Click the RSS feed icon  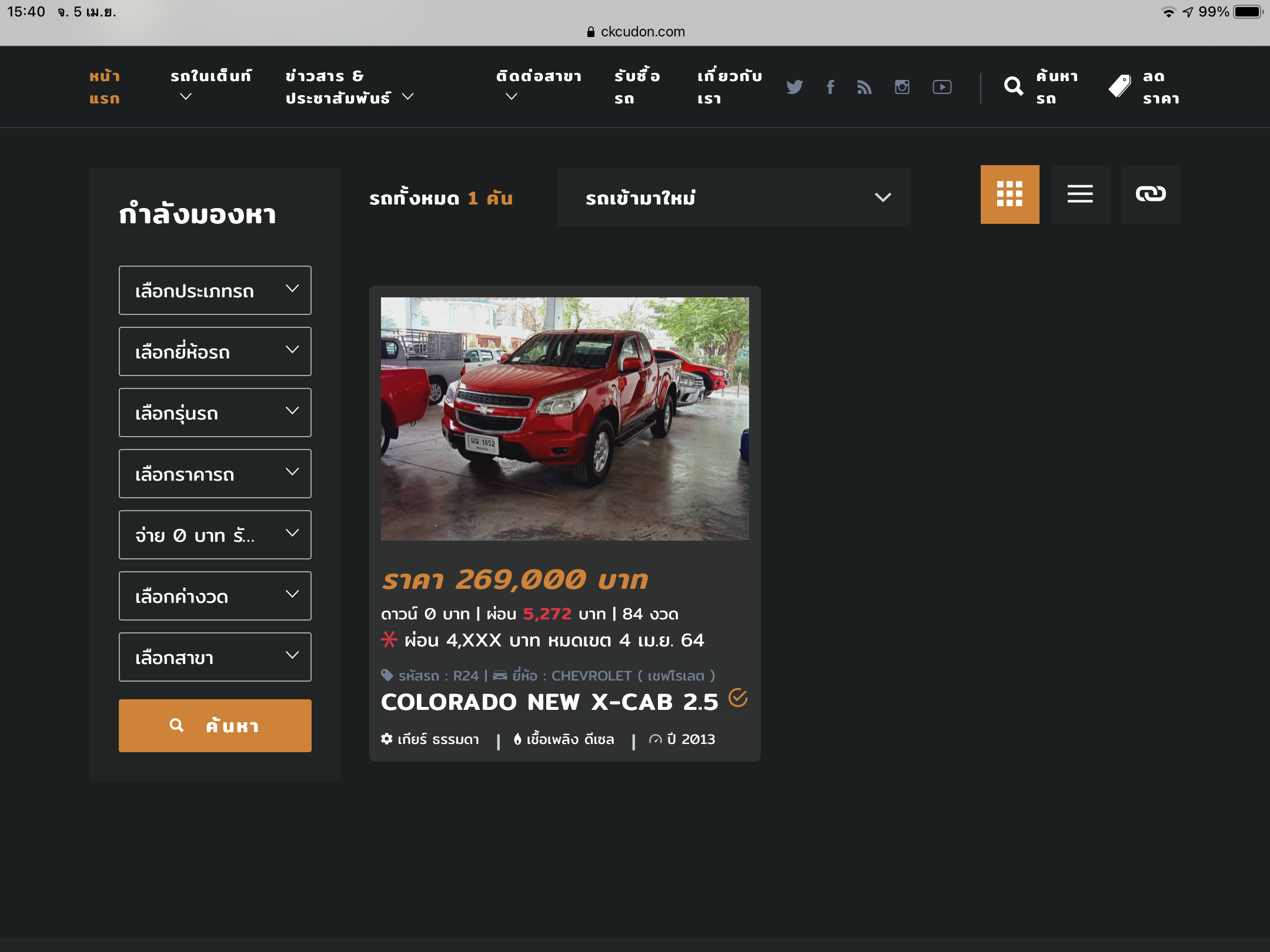(x=864, y=87)
